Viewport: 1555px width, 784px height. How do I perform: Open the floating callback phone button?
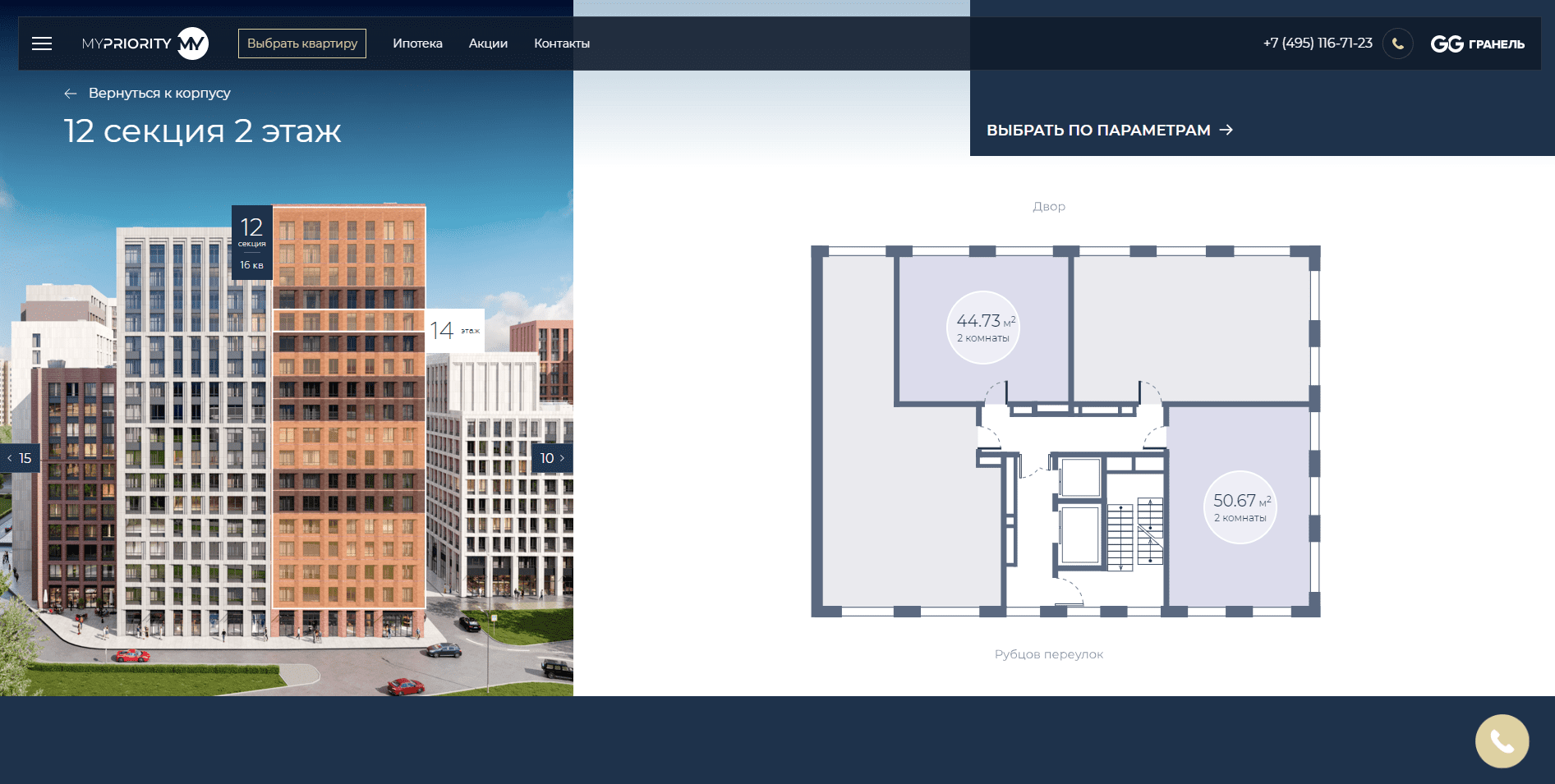(1502, 741)
